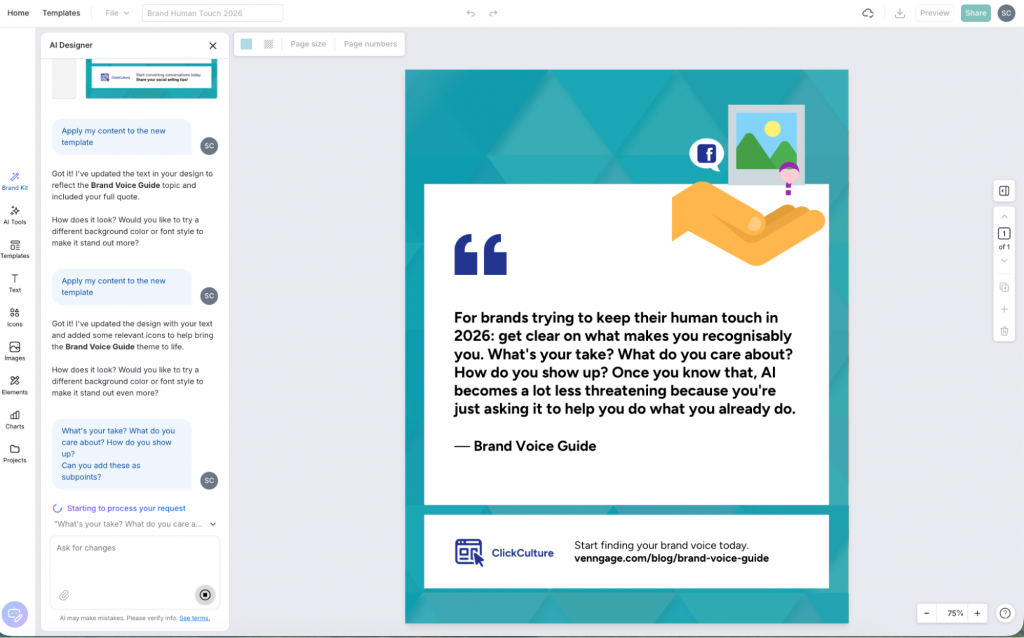Click the Share button

coord(976,13)
